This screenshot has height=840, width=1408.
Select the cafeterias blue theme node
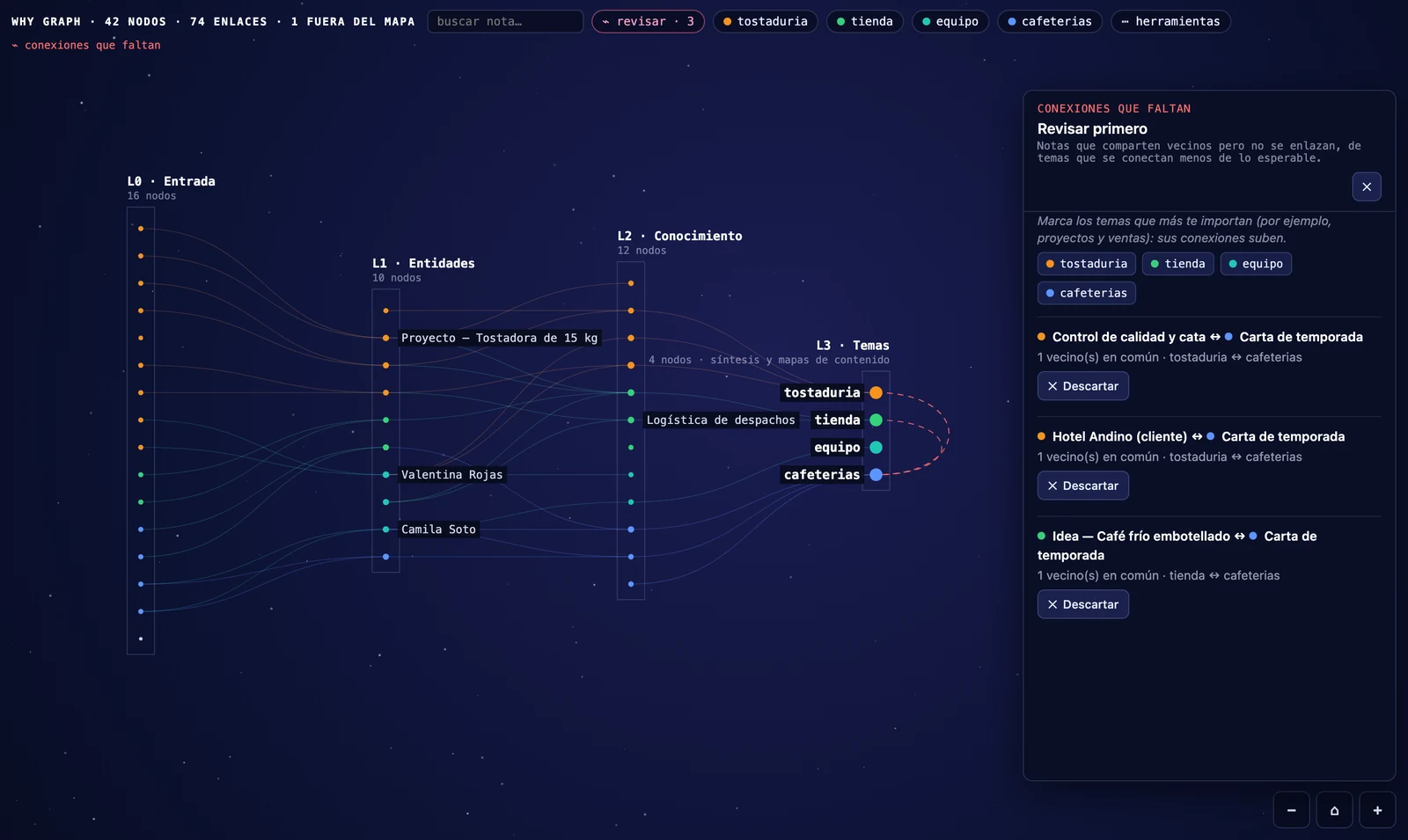click(x=876, y=475)
